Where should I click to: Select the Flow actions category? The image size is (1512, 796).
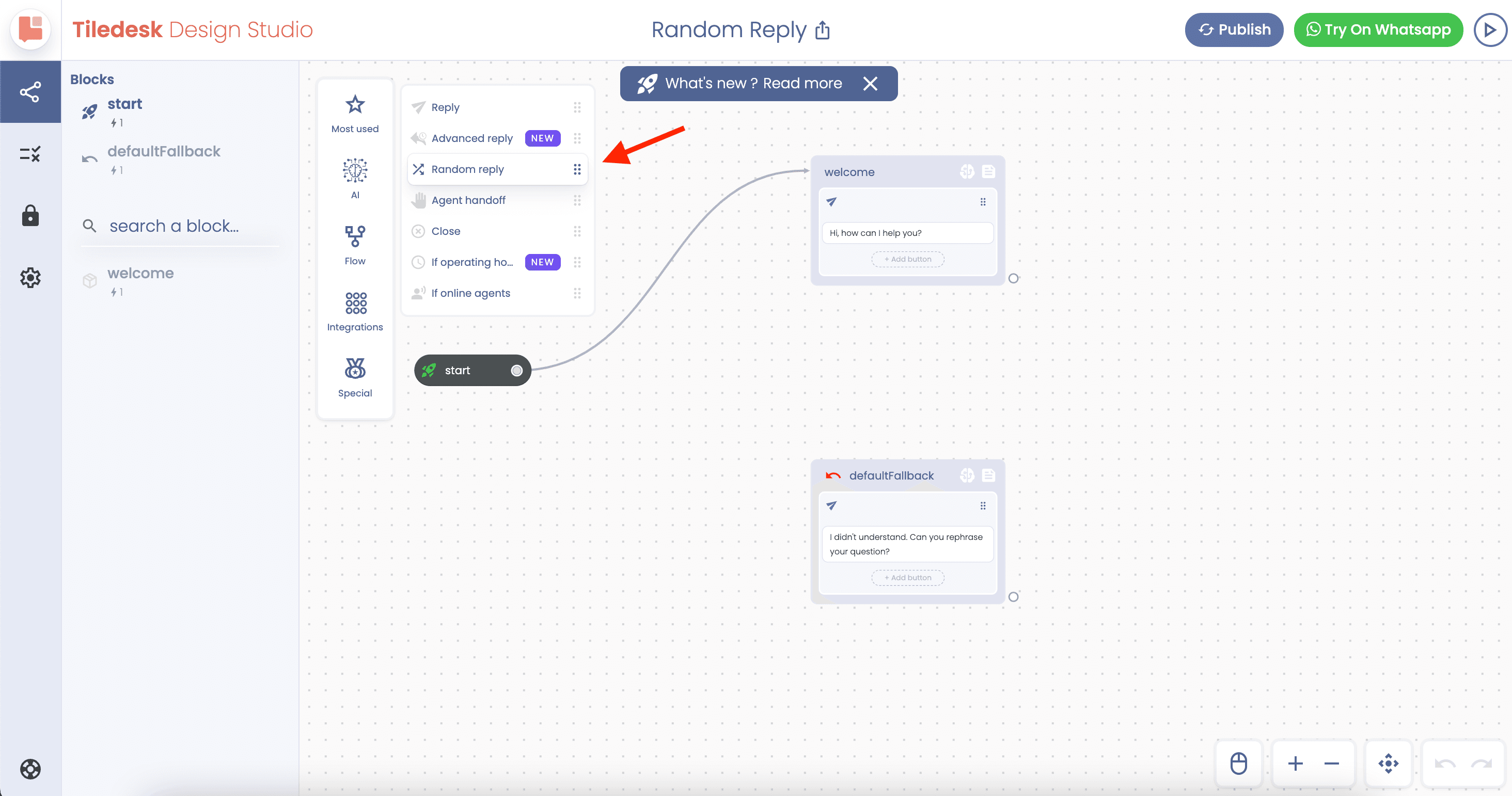point(355,245)
